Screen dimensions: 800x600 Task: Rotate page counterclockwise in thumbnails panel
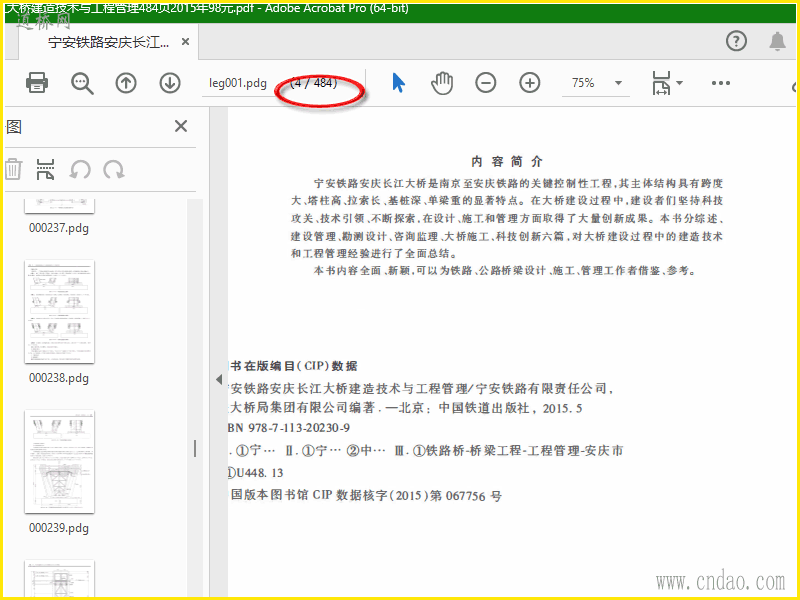(x=80, y=170)
